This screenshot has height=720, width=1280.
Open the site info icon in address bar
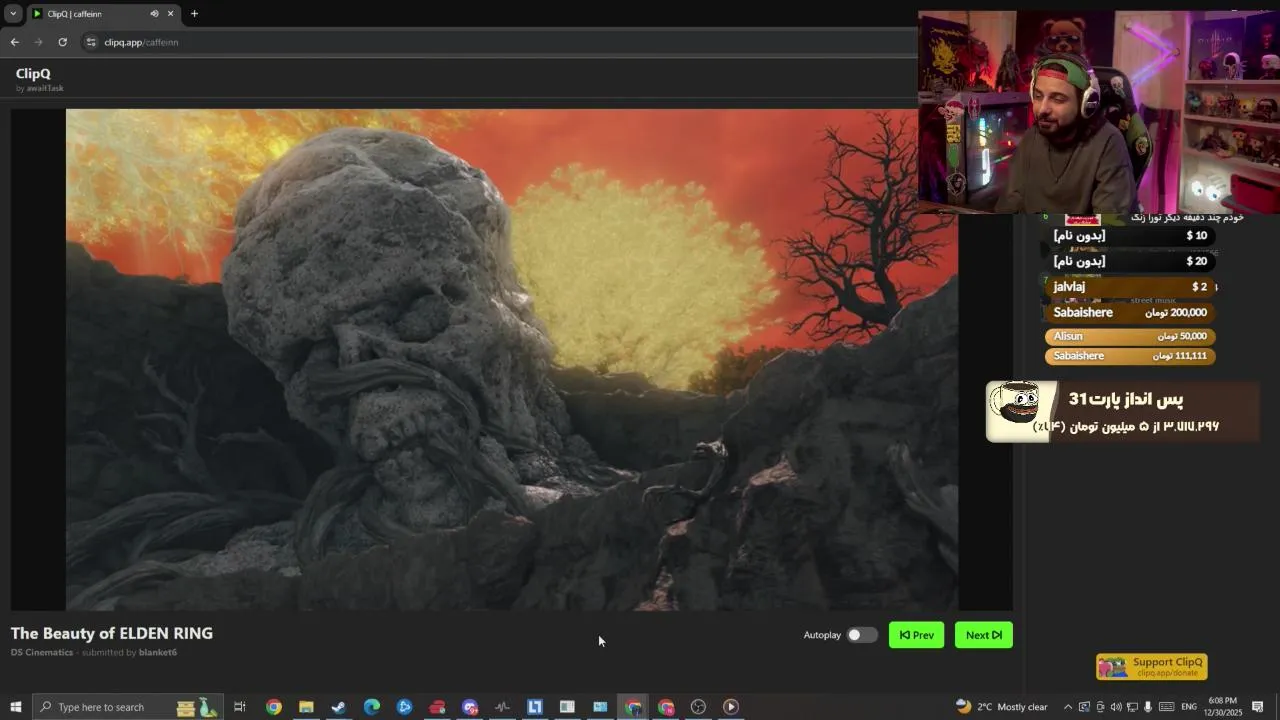pos(91,42)
